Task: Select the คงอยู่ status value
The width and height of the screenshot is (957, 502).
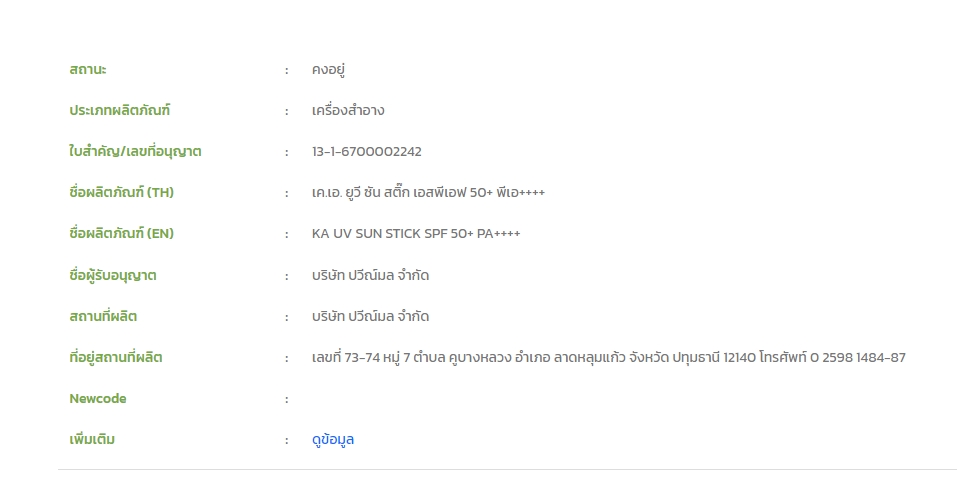Action: [328, 70]
